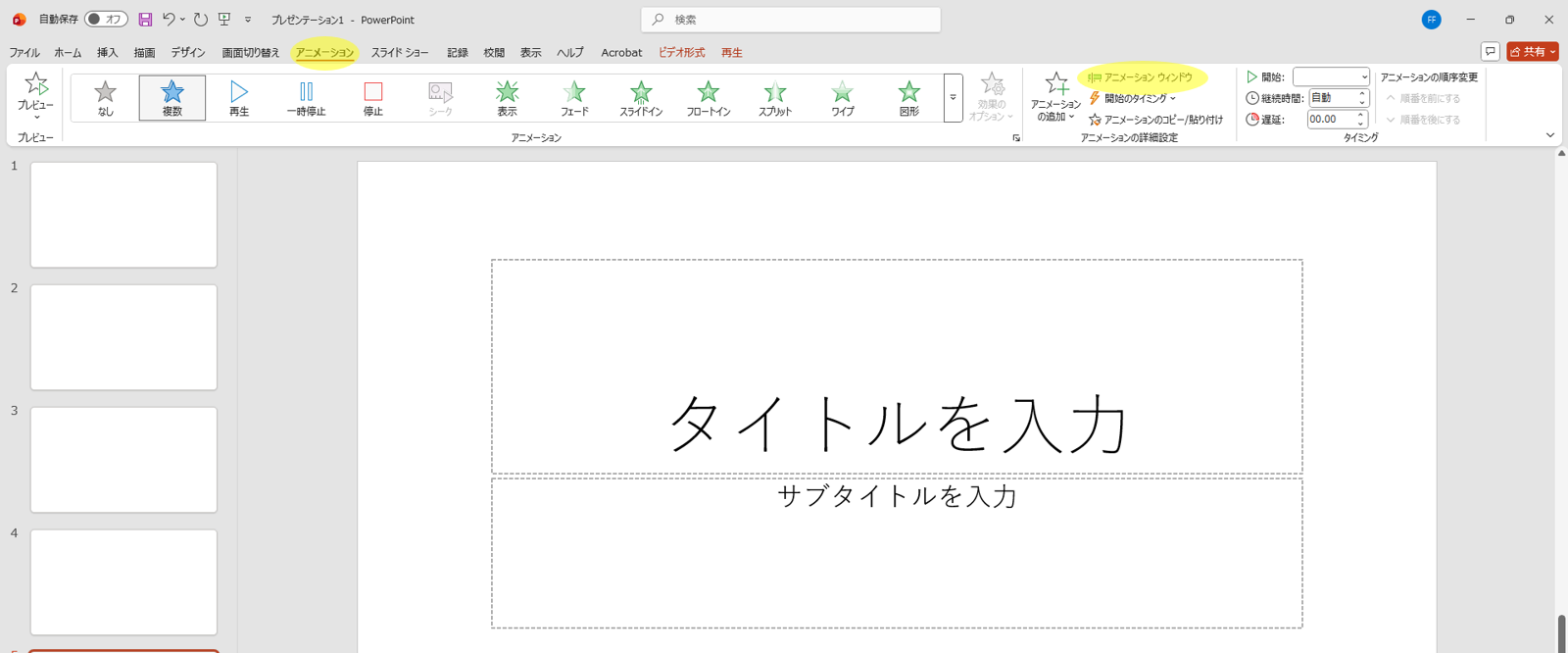Image resolution: width=1568 pixels, height=653 pixels.
Task: Expand the animation gallery more arrow
Action: [x=953, y=98]
